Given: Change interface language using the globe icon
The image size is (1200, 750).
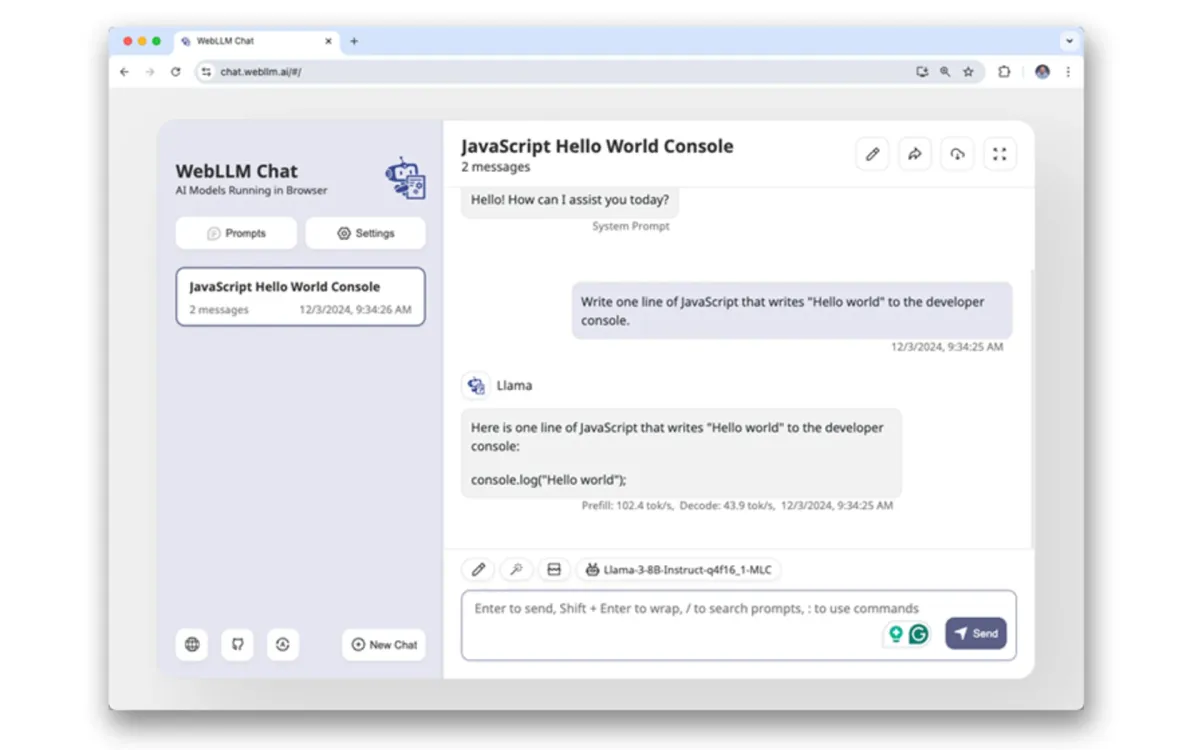Looking at the screenshot, I should (x=192, y=645).
